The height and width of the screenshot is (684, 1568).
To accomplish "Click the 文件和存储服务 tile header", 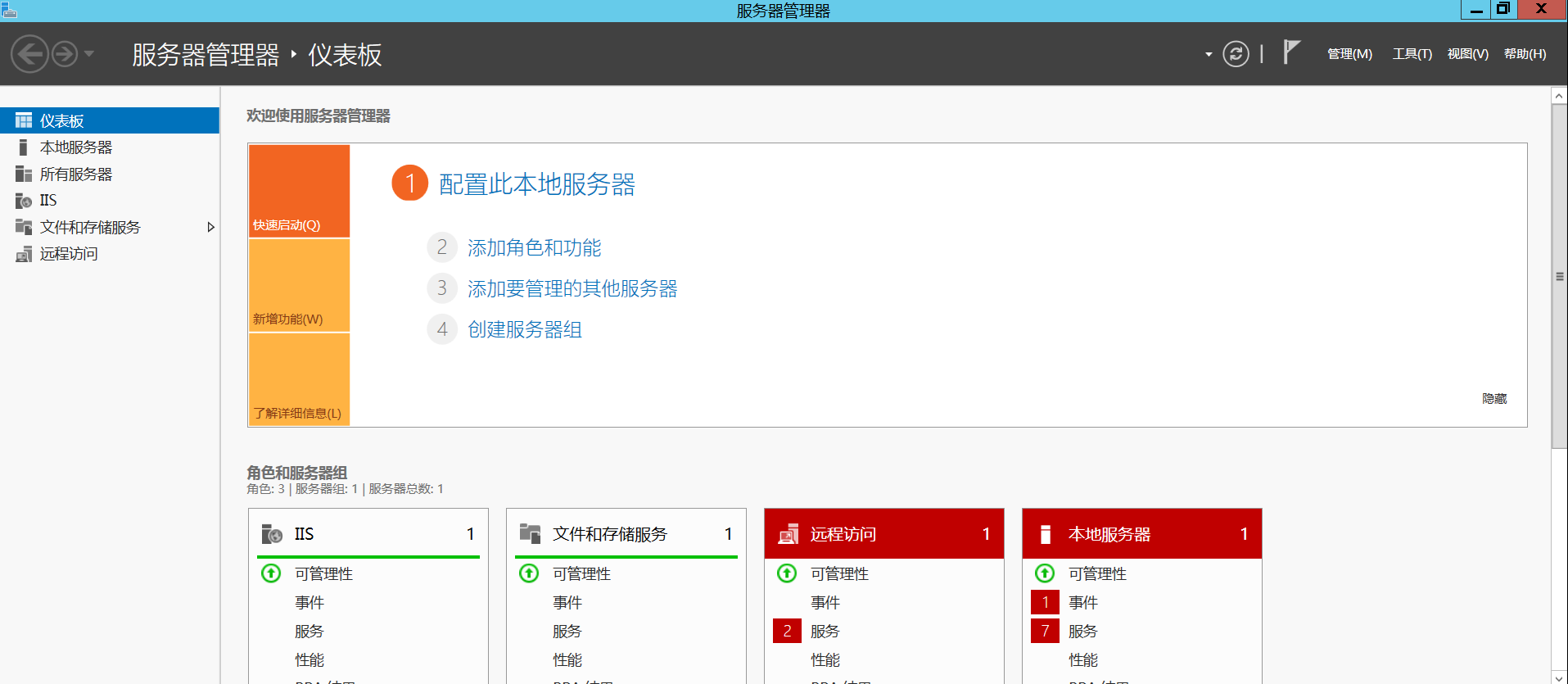I will pyautogui.click(x=626, y=533).
